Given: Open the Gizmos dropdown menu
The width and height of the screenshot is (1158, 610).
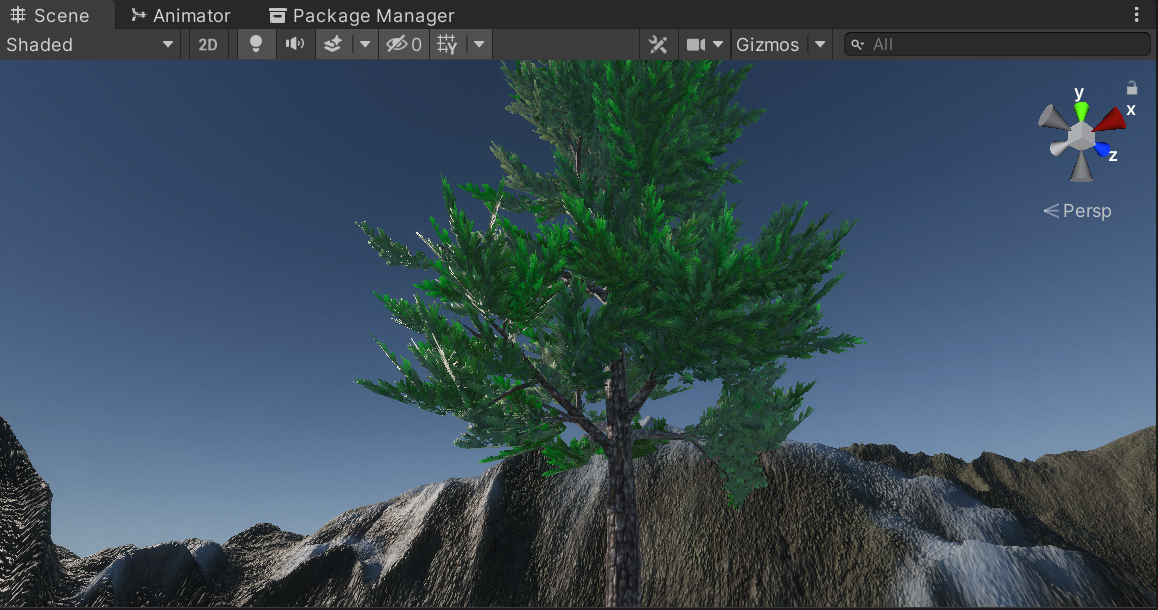Looking at the screenshot, I should pyautogui.click(x=820, y=44).
